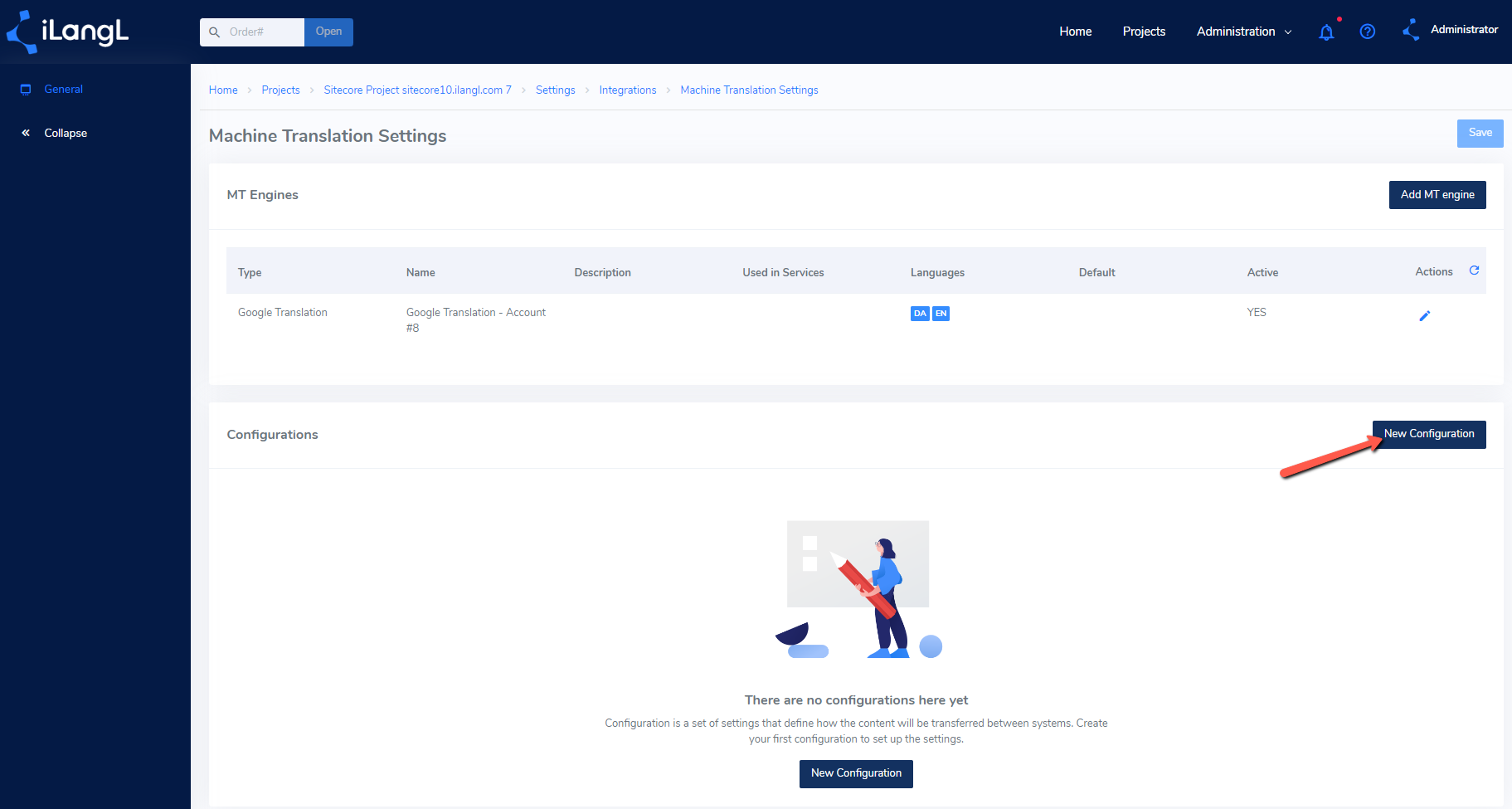Click the Description column header

[602, 273]
